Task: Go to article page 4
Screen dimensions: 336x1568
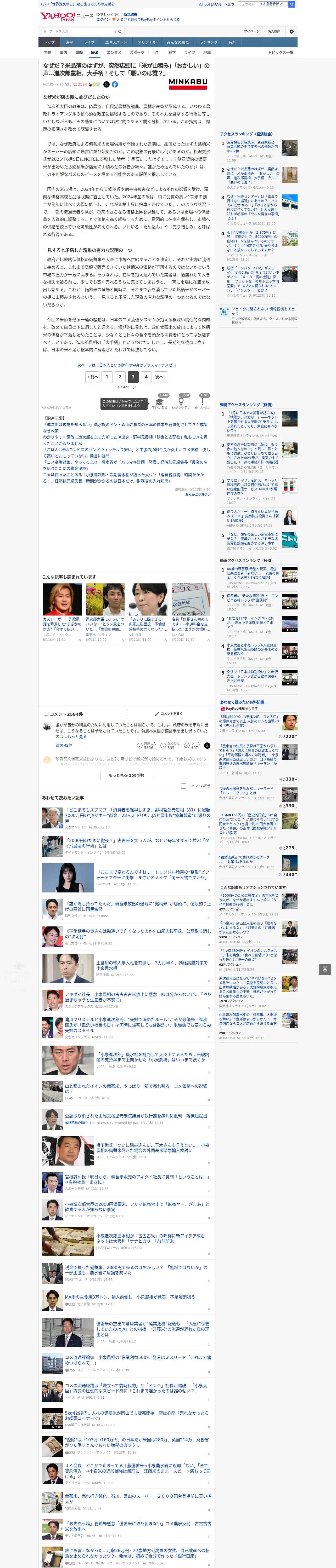Action: (x=146, y=377)
